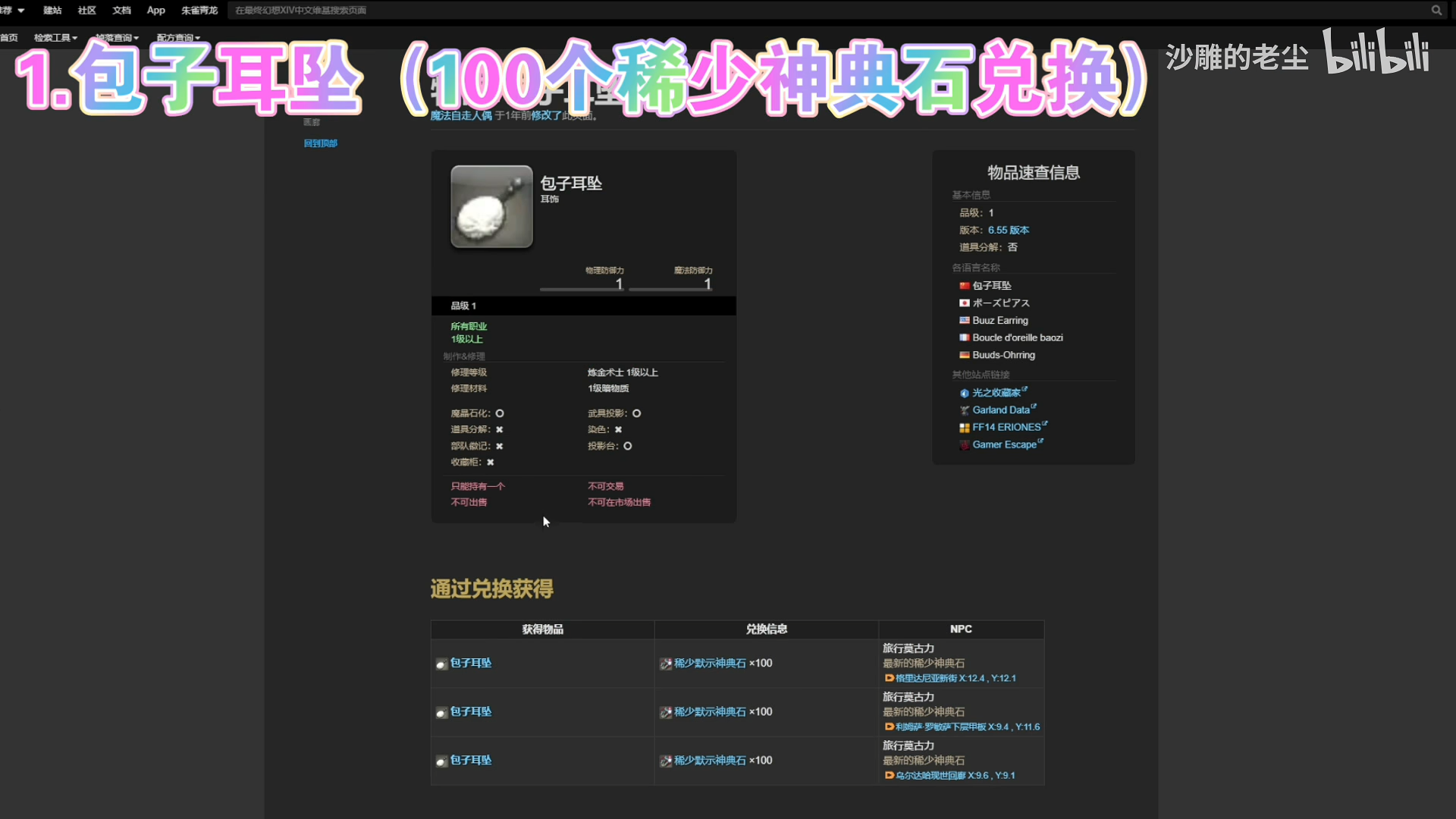Click the 包子耳坠 icon in the second exchange row
Viewport: 1456px width, 819px height.
click(441, 713)
